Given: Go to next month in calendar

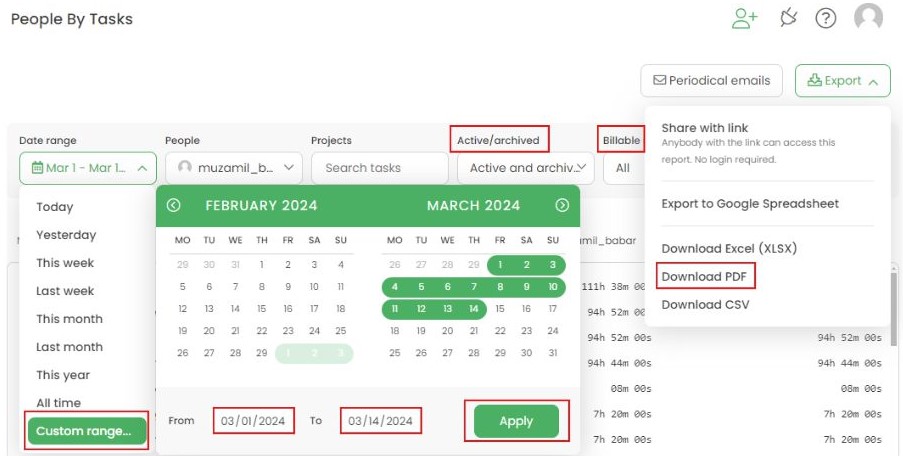Looking at the screenshot, I should (562, 205).
